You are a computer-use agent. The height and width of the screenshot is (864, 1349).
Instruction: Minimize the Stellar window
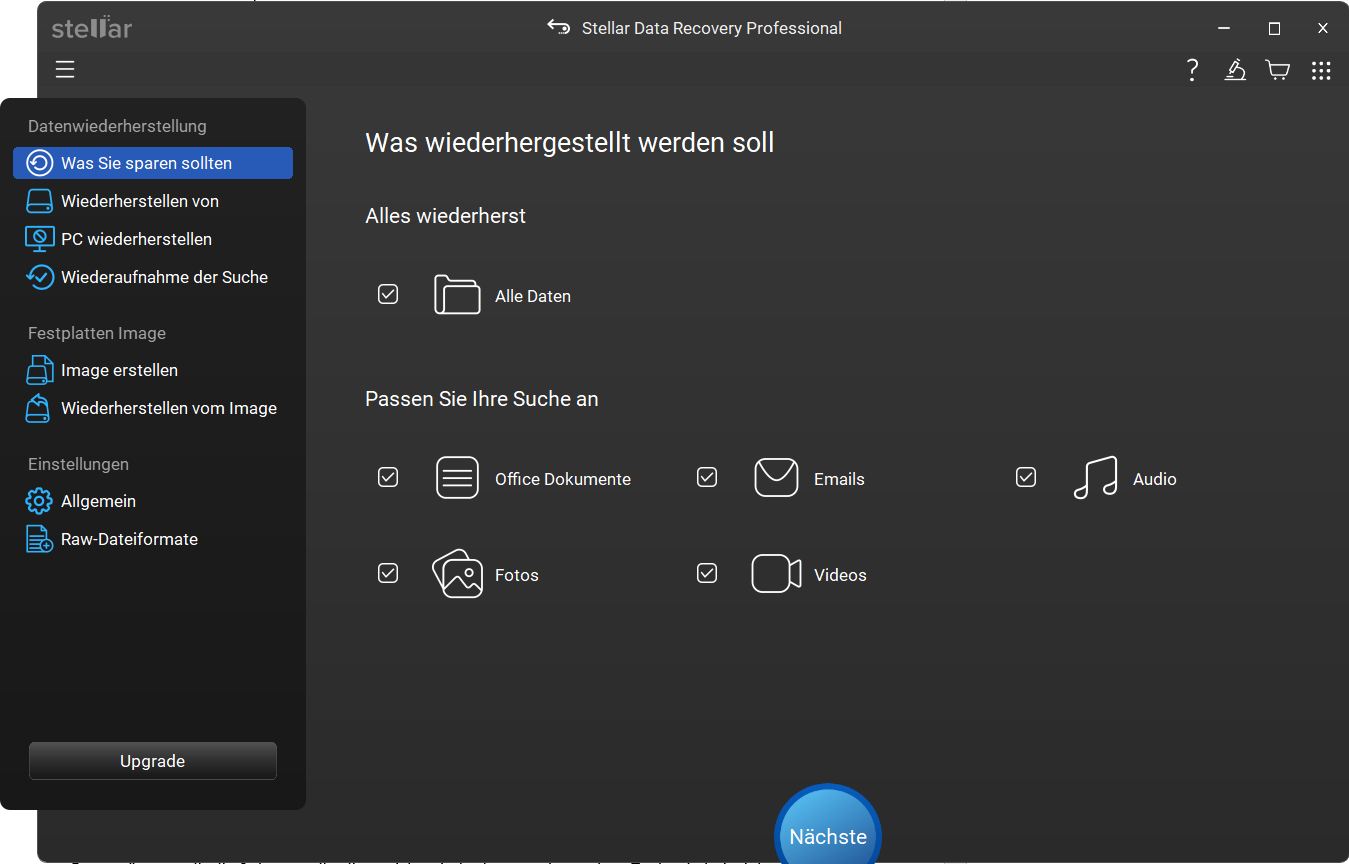(x=1224, y=28)
